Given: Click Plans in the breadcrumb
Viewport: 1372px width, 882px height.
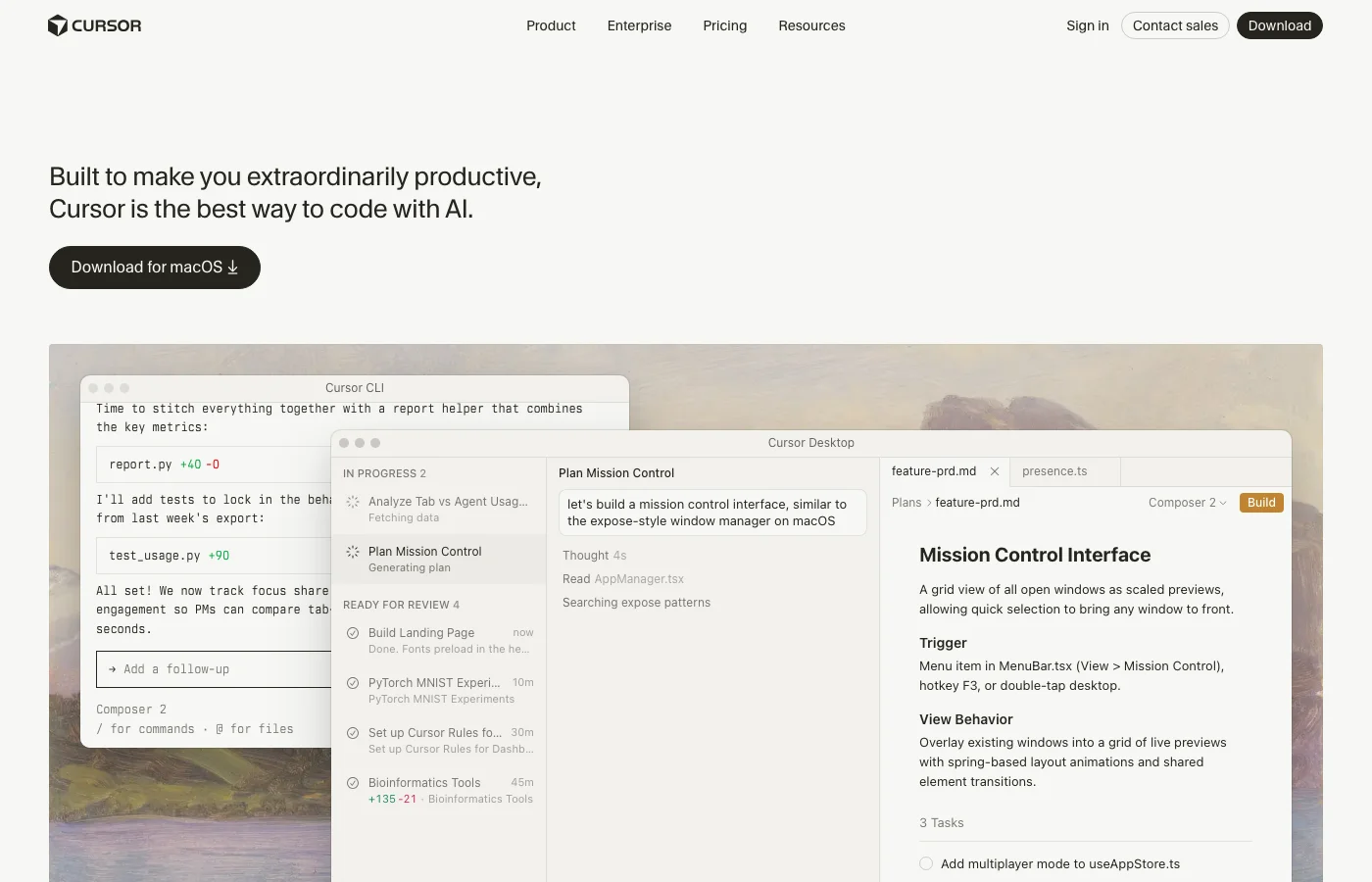Looking at the screenshot, I should pos(906,503).
